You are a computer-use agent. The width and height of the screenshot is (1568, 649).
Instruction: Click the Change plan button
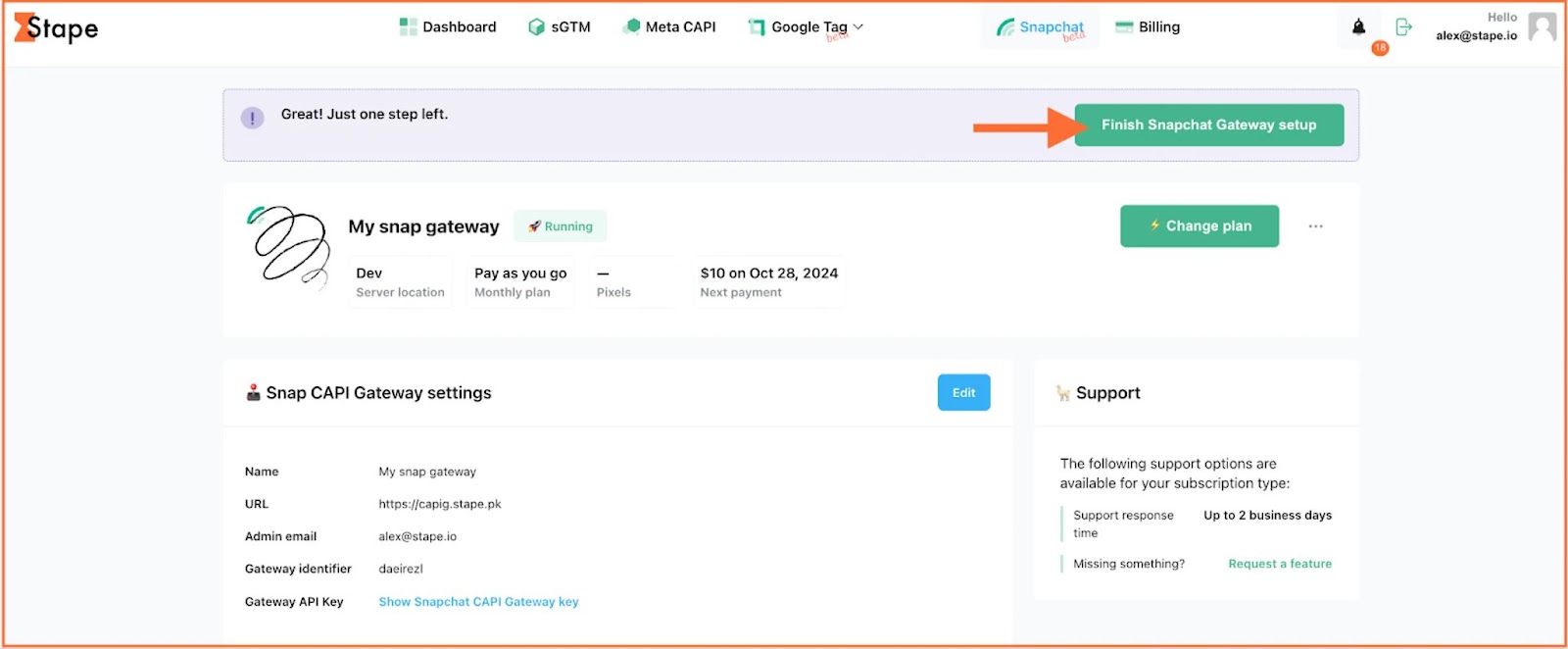[x=1200, y=225]
